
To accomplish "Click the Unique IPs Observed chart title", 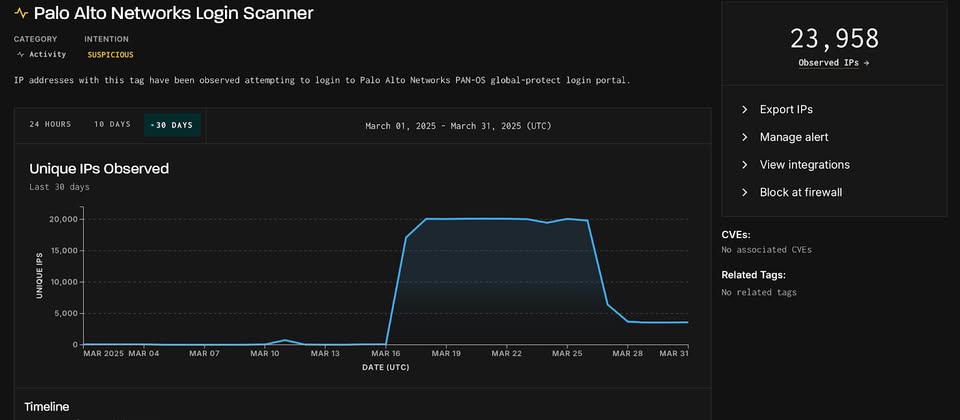I will (x=99, y=169).
